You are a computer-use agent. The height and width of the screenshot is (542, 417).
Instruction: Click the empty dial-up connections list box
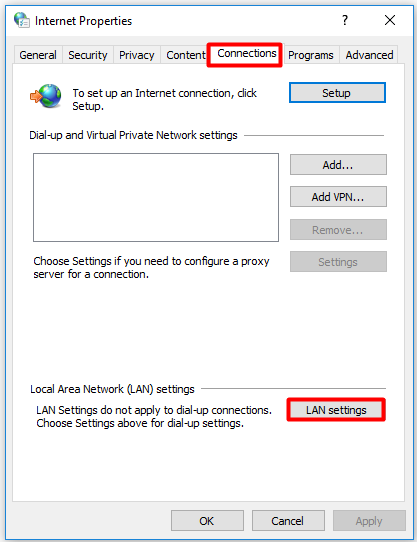coord(156,197)
